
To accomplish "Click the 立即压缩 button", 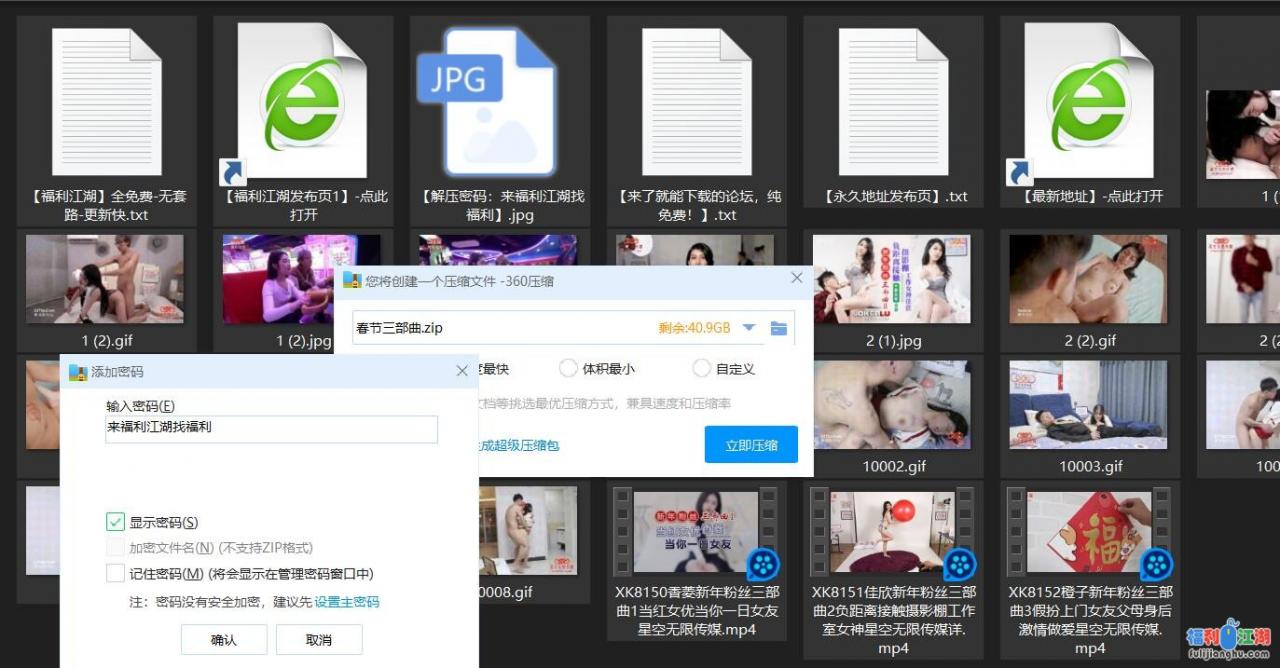I will coord(751,445).
